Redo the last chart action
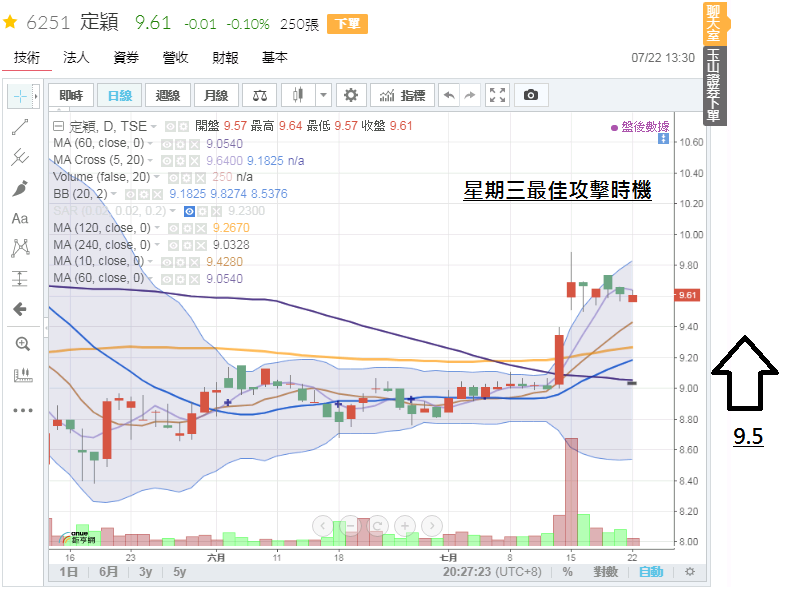The height and width of the screenshot is (600, 805). click(470, 95)
